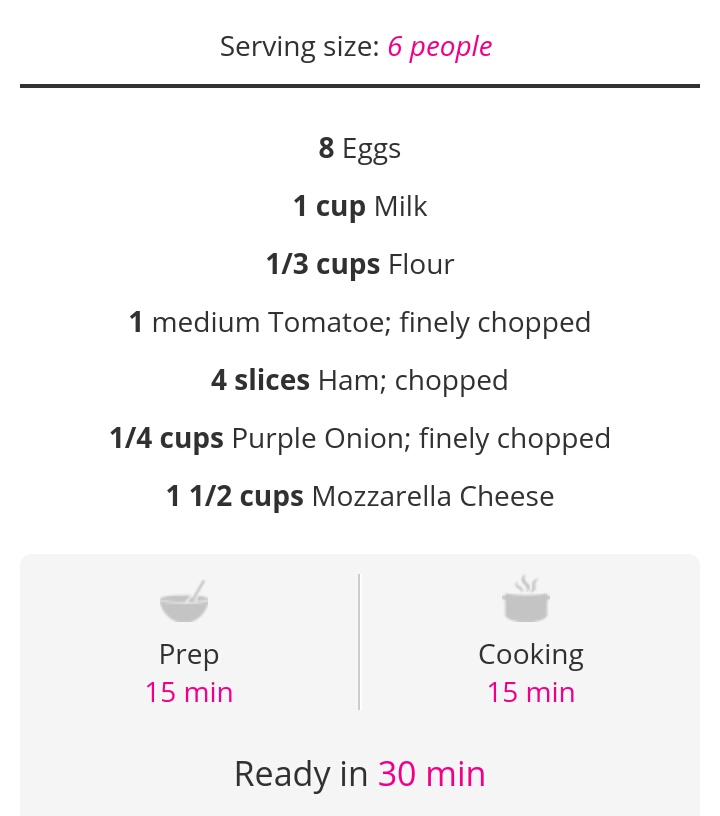Click the 1 cup Milk ingredient
720x816 pixels.
click(x=360, y=207)
